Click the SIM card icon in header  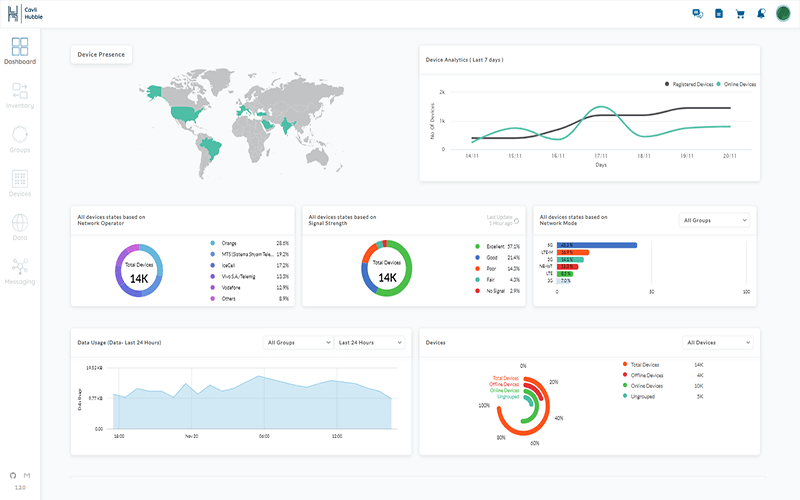[x=719, y=14]
